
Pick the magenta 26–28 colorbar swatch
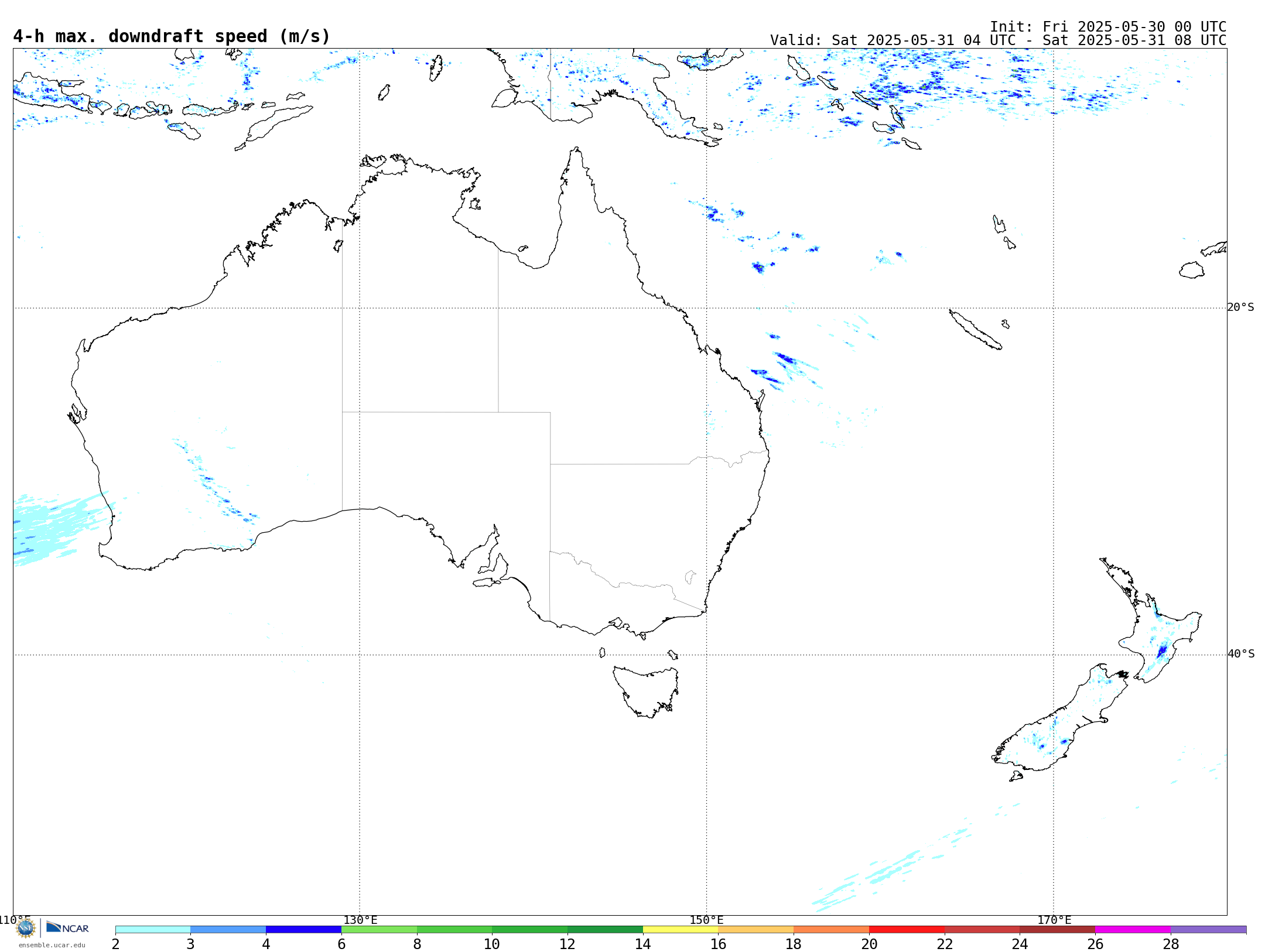point(1133,930)
